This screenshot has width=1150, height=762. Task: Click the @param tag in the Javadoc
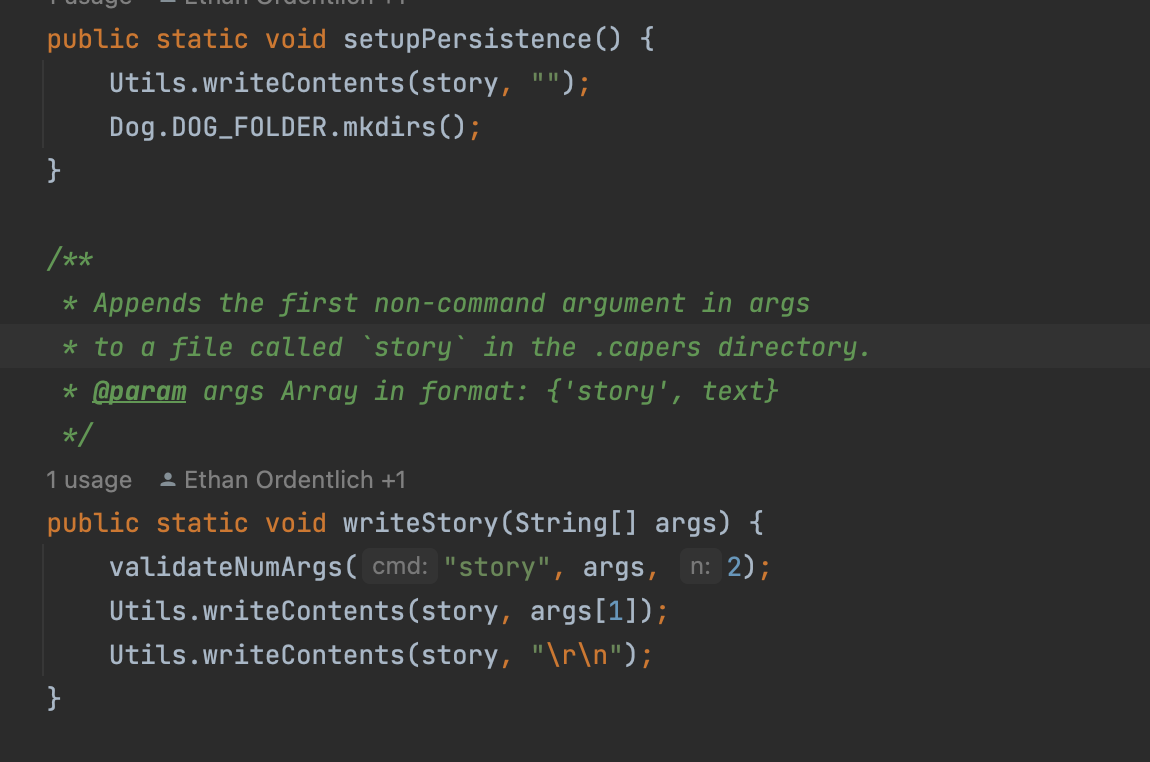(139, 391)
